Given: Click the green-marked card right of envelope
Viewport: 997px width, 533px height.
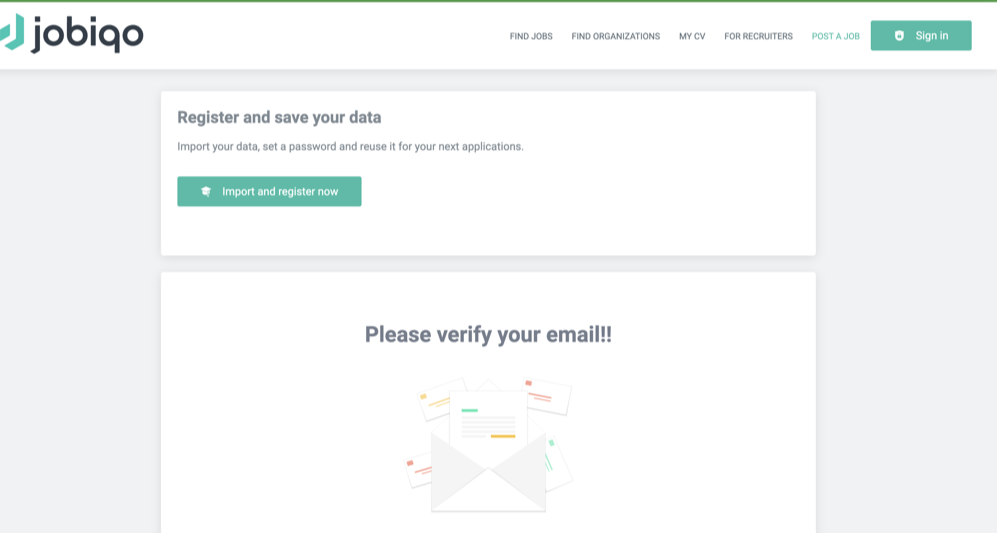Looking at the screenshot, I should 557,458.
